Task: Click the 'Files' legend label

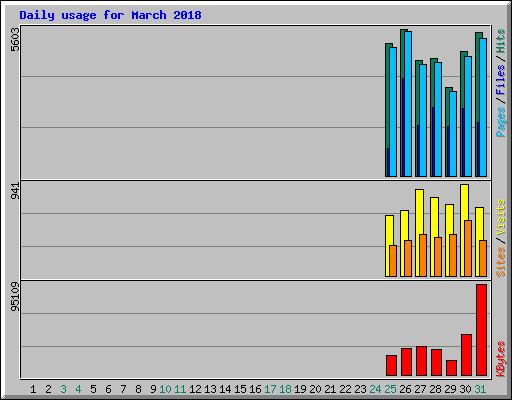Action: click(501, 79)
